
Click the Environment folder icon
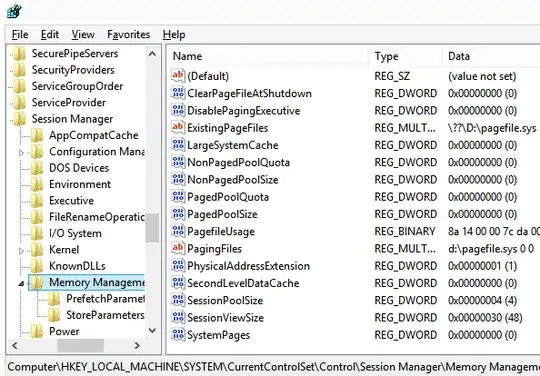tap(37, 184)
